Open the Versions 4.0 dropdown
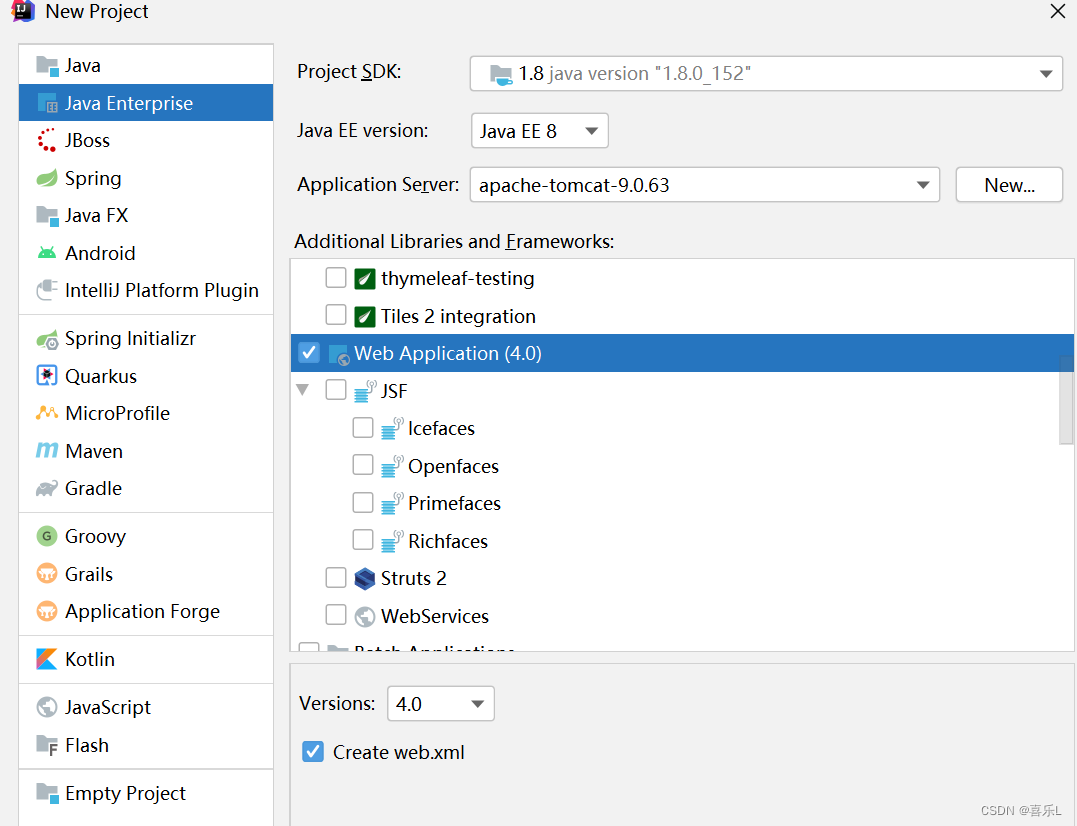The height and width of the screenshot is (826, 1077). (x=441, y=704)
